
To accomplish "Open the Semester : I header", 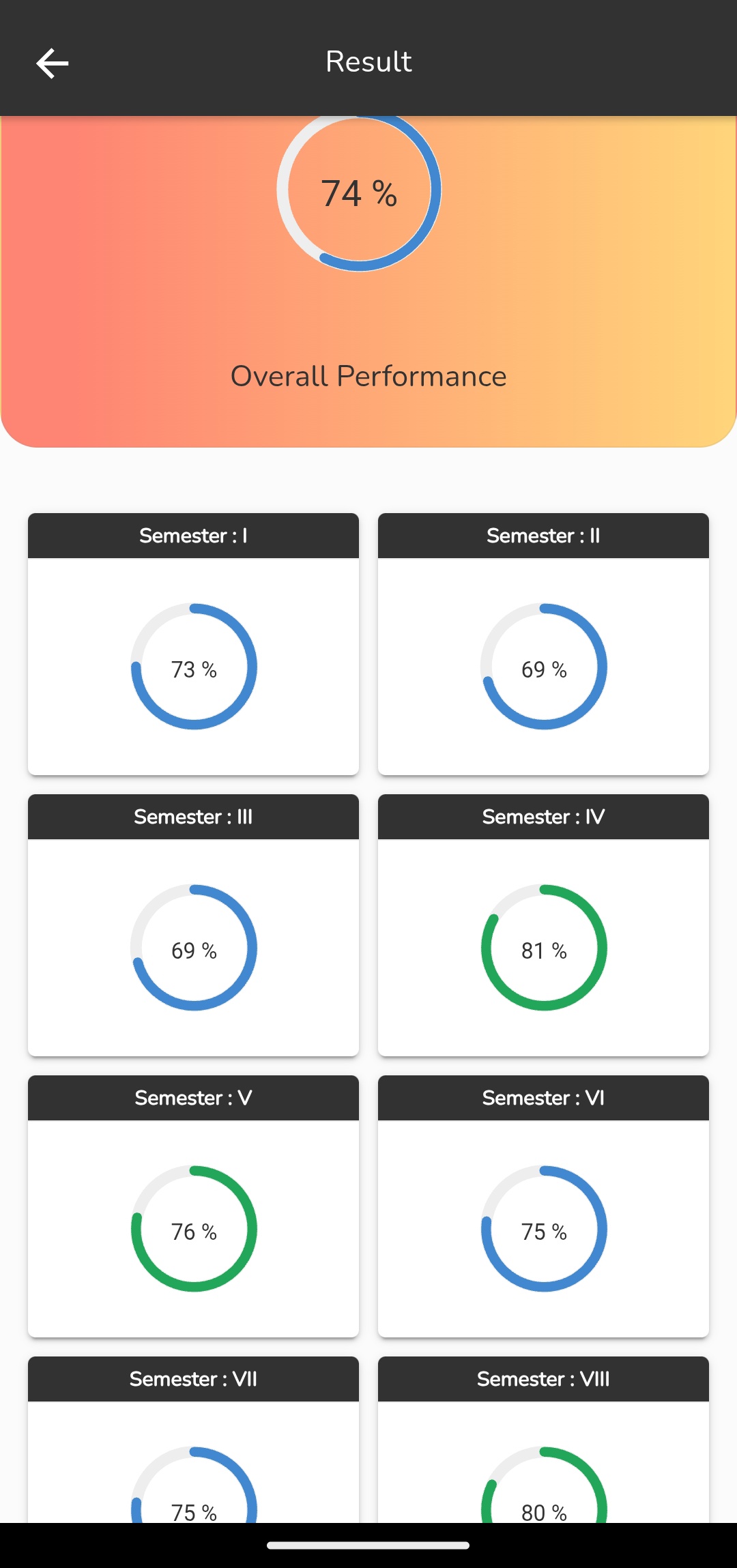I will click(x=193, y=536).
